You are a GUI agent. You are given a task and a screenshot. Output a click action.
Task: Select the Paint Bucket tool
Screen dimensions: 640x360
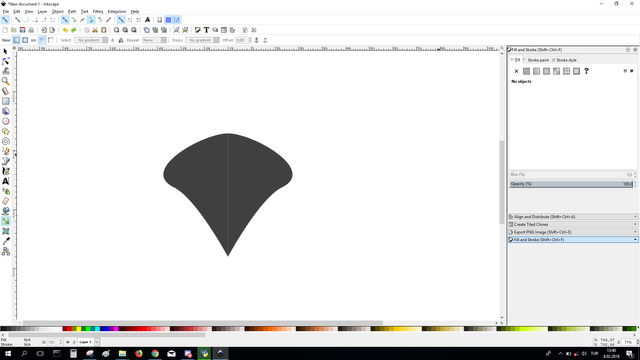pyautogui.click(x=5, y=211)
